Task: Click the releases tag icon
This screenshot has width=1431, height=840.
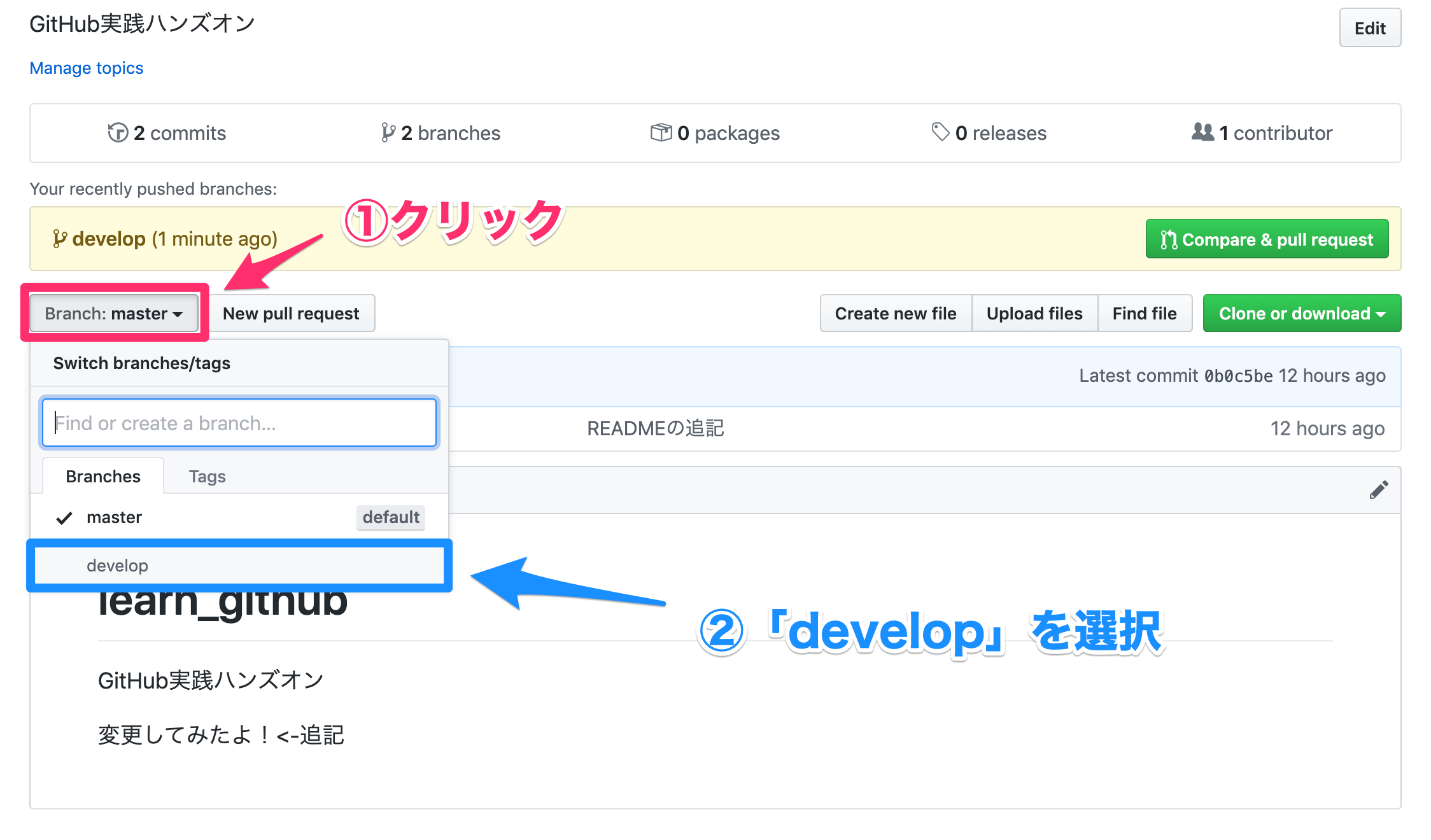Action: click(940, 132)
